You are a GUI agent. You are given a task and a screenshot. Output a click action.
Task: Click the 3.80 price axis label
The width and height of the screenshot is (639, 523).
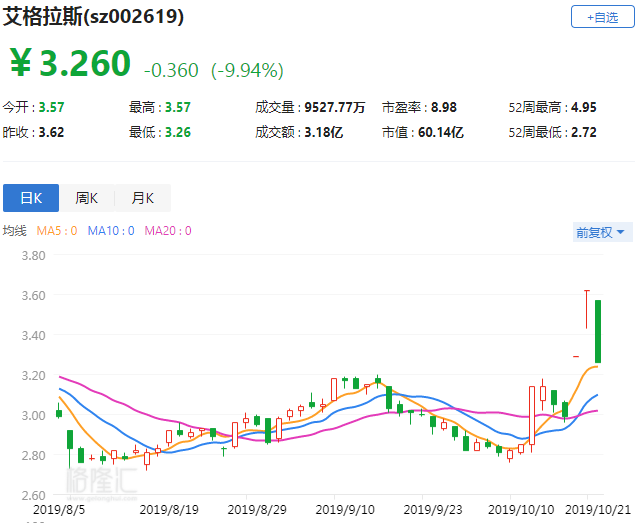pos(33,256)
